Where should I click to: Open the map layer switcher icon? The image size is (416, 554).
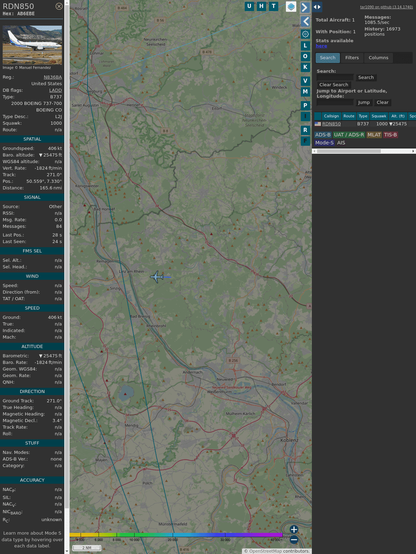point(291,6)
